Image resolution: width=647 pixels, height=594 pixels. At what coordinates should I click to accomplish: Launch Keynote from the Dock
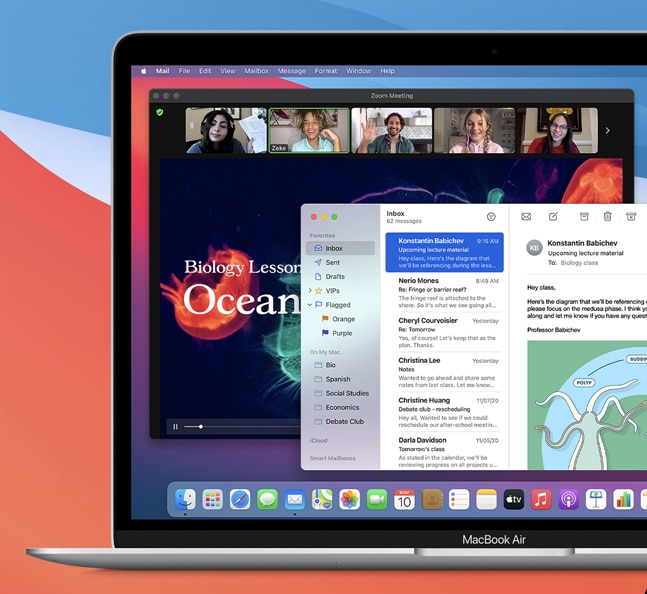(x=596, y=500)
